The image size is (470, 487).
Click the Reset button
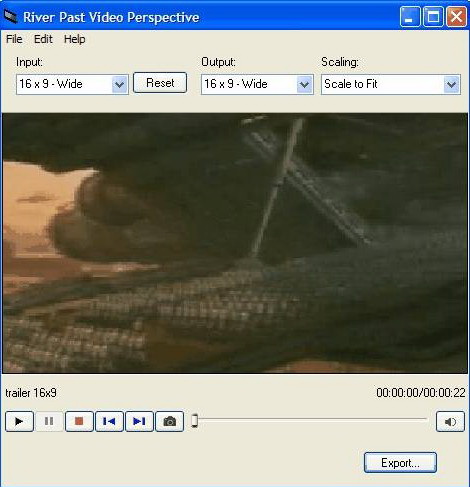coord(160,83)
